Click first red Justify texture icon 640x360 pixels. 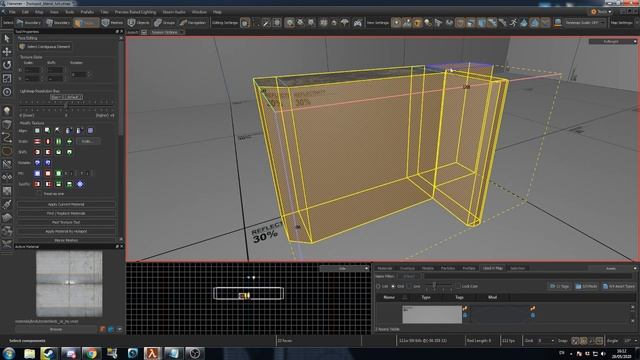tap(37, 184)
